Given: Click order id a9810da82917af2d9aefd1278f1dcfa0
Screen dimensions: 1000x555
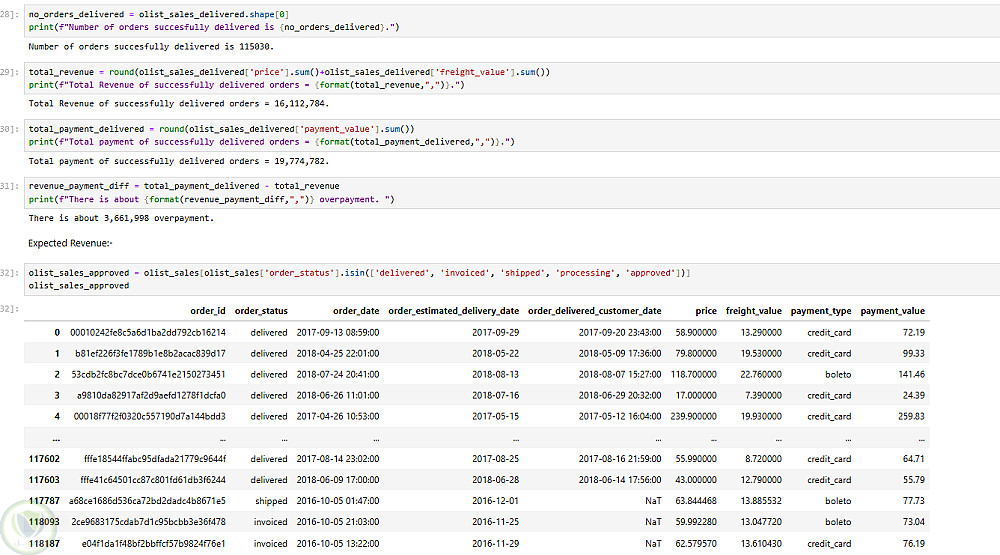Looking at the screenshot, I should (x=151, y=396).
